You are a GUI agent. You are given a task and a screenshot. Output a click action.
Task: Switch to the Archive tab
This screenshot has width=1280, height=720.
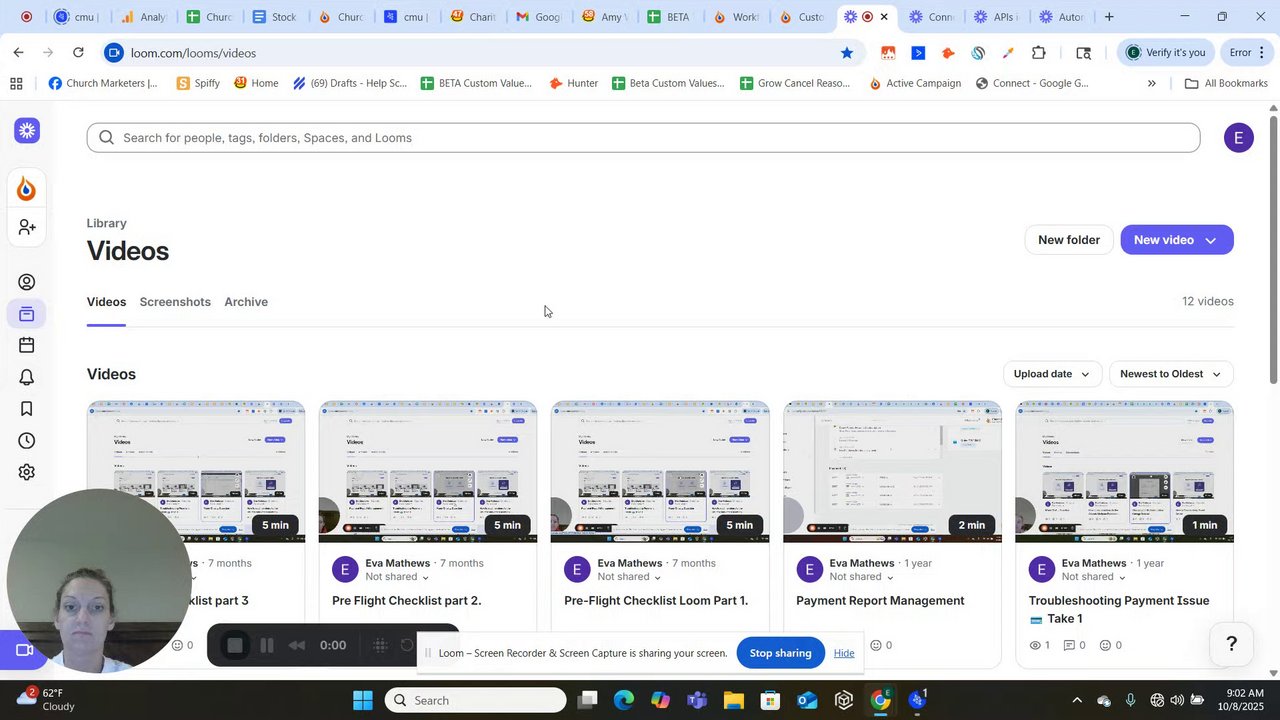coord(246,302)
